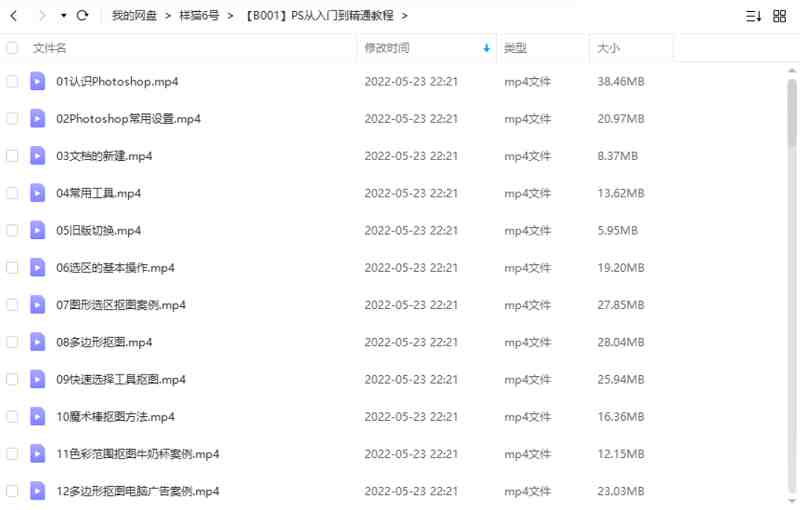
Task: Click the forward navigation arrow
Action: [42, 16]
